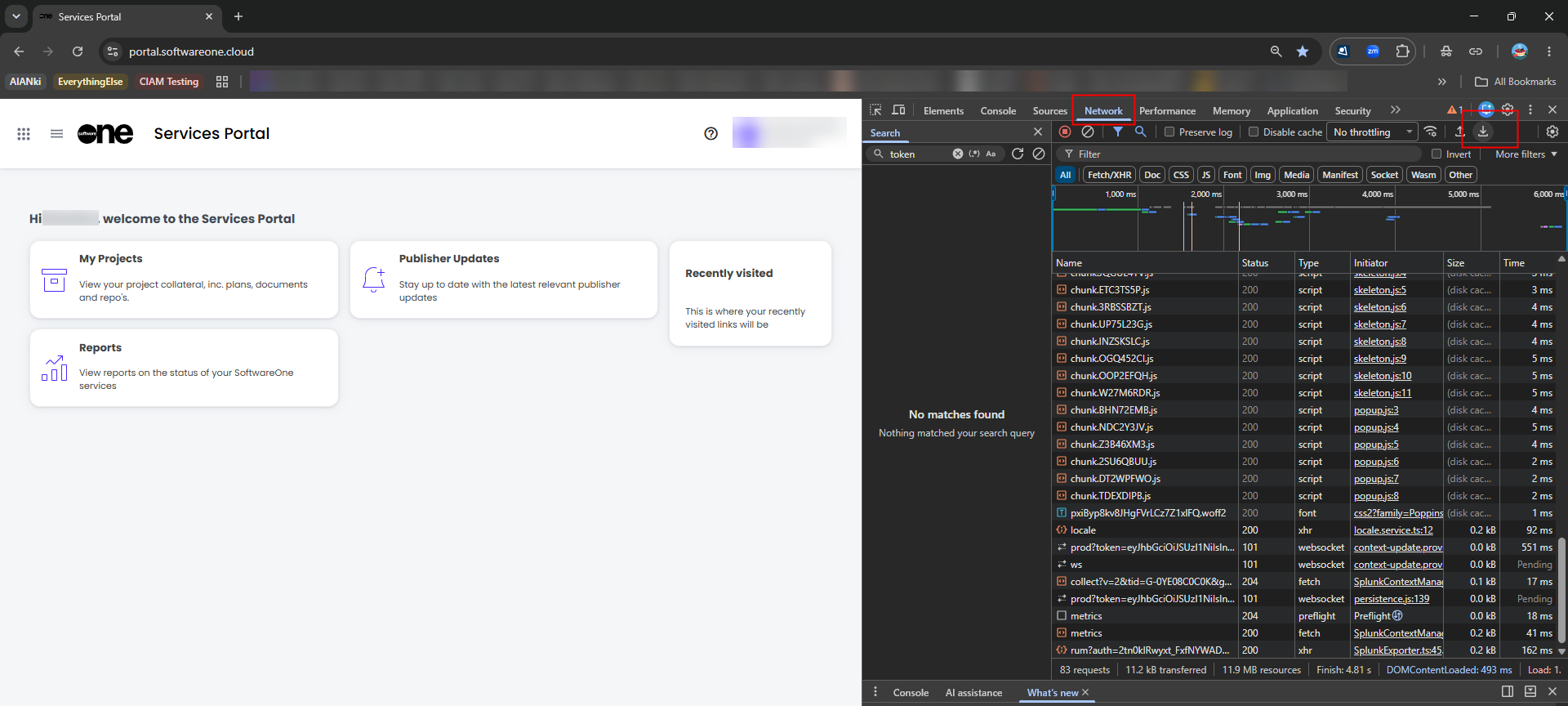Expand More filters menu
This screenshot has height=706, width=1568.
tap(1526, 154)
